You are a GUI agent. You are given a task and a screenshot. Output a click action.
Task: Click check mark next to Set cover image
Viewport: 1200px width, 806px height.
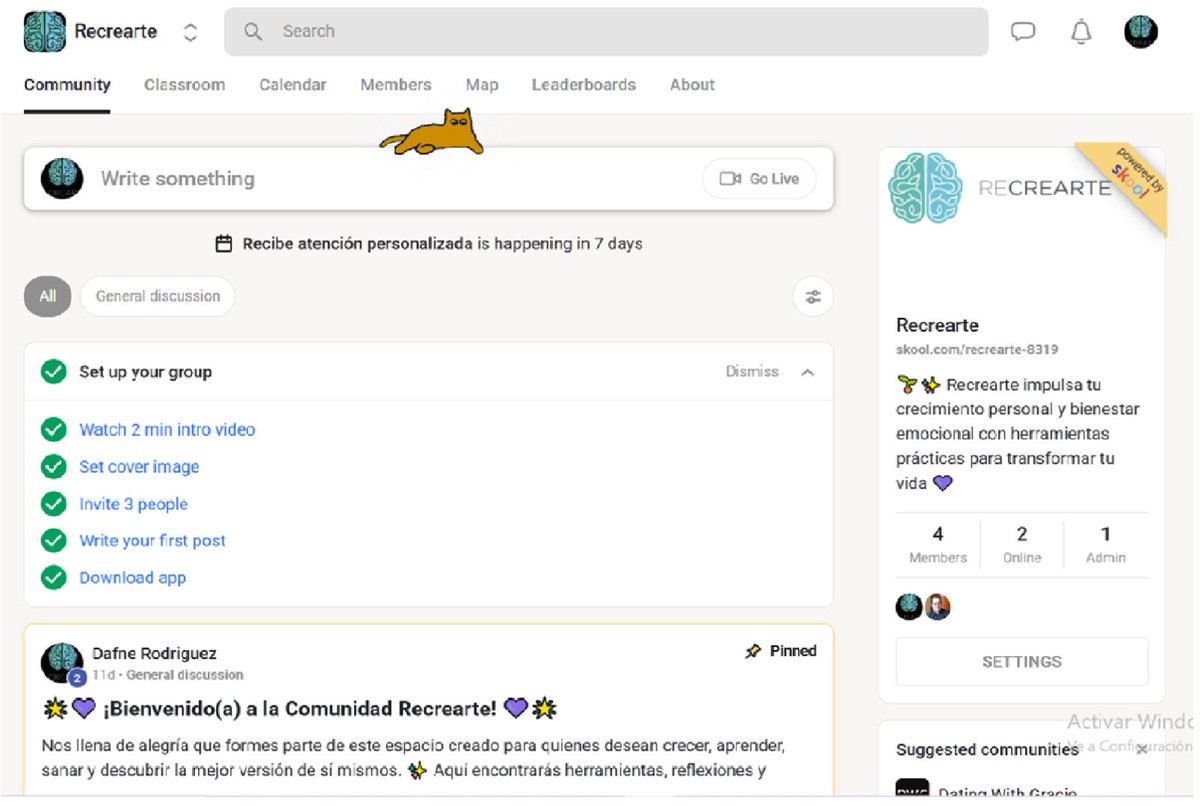[x=53, y=467]
